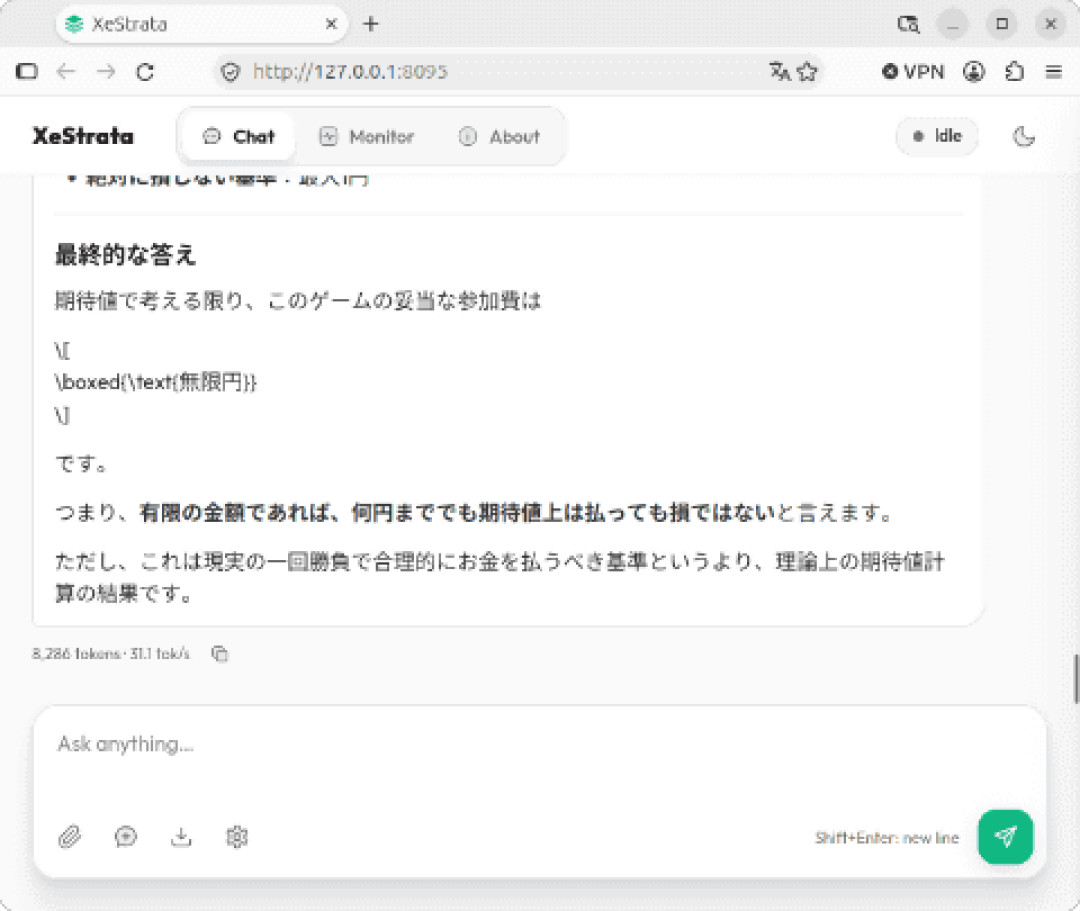
Task: Click the page vertical scrollbar thumb
Action: [1075, 678]
